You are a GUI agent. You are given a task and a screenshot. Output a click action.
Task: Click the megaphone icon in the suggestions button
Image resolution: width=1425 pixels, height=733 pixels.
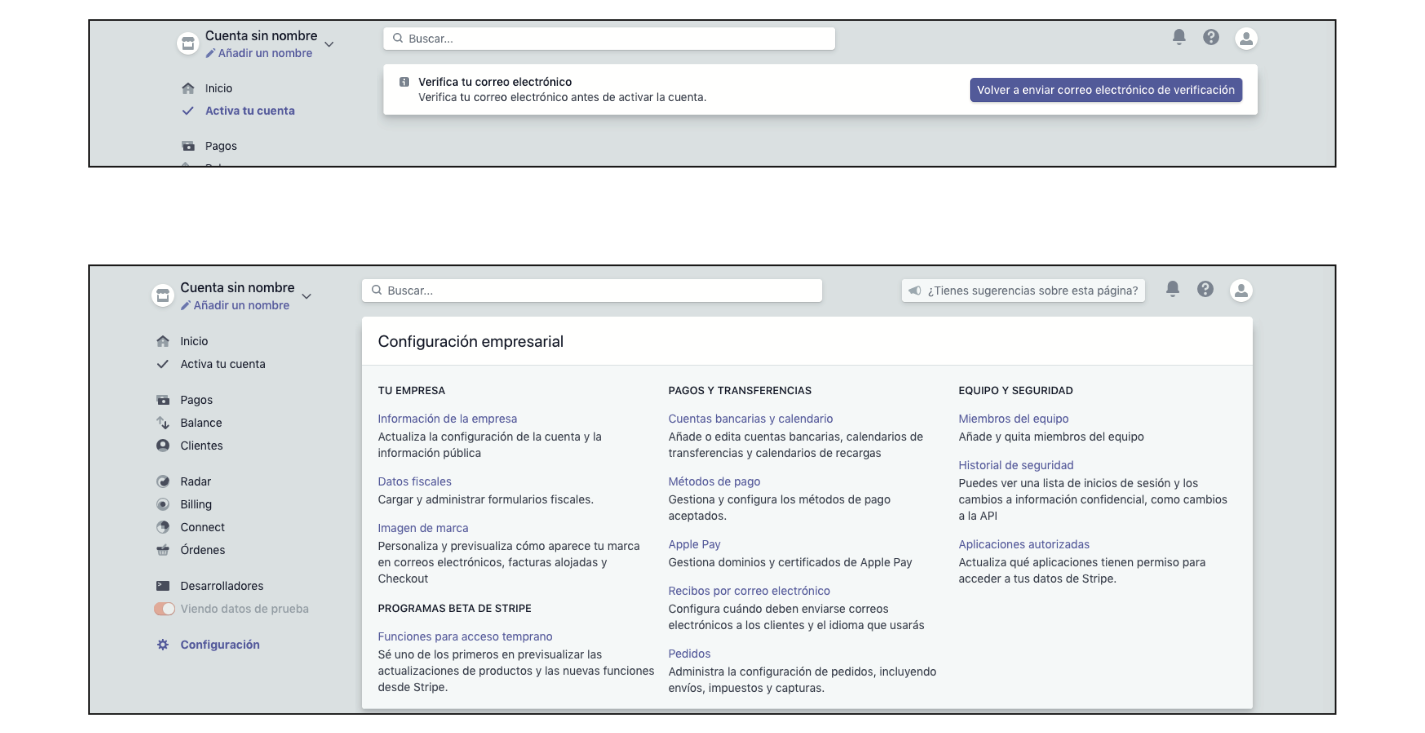point(914,291)
